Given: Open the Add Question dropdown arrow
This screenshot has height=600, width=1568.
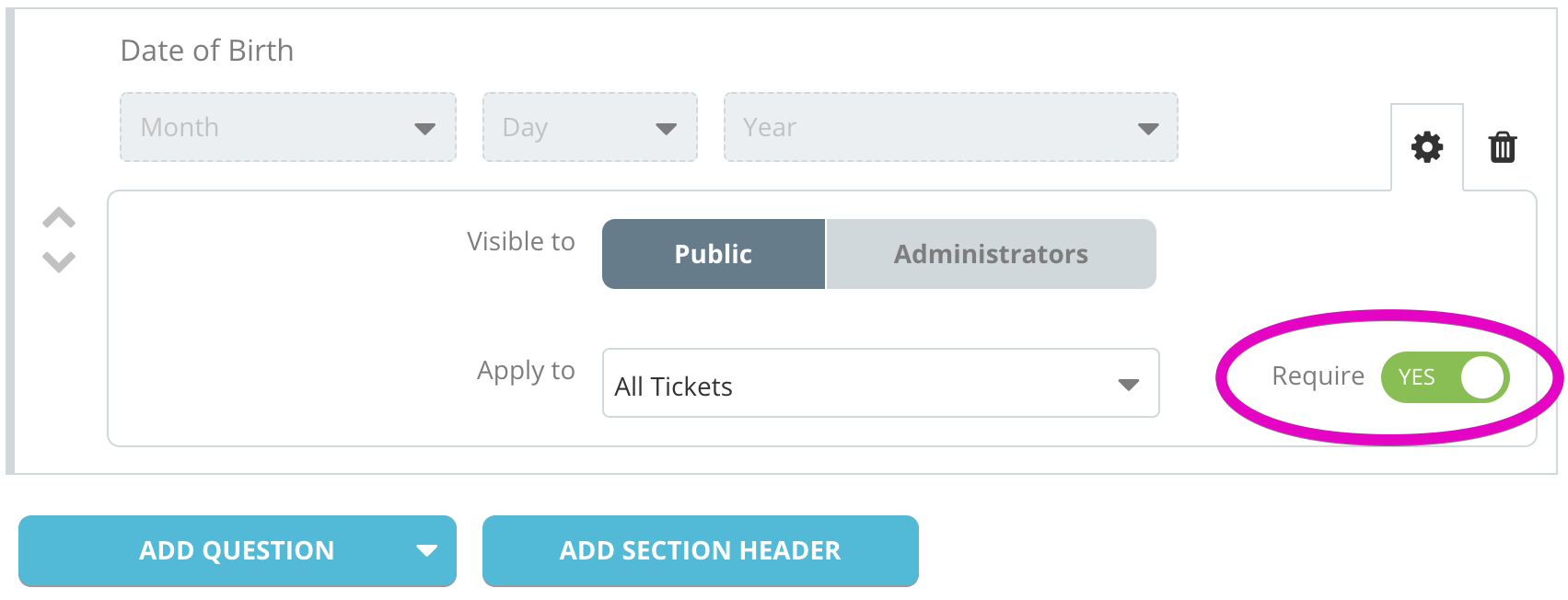Looking at the screenshot, I should pyautogui.click(x=426, y=550).
